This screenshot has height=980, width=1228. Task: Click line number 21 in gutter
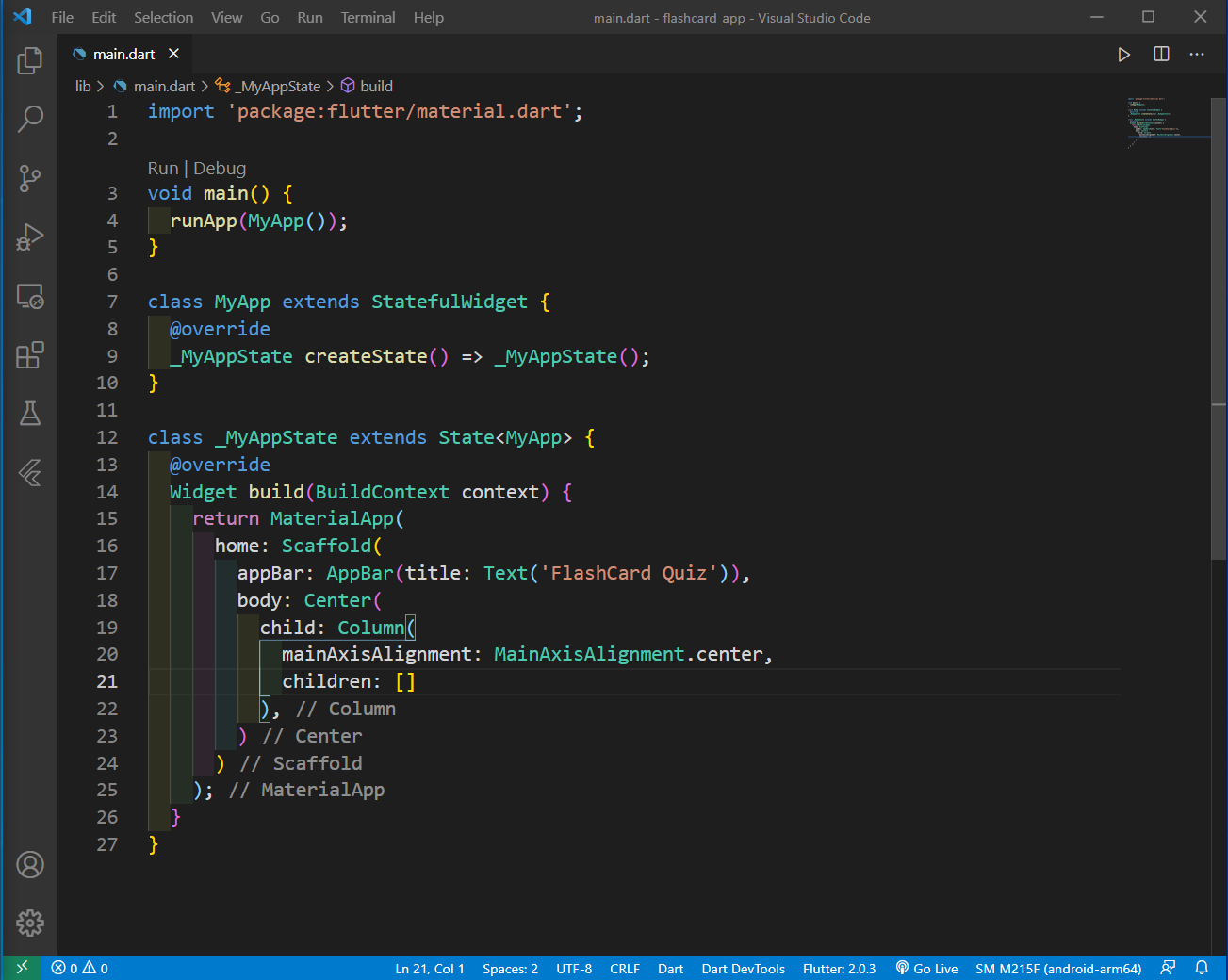pyautogui.click(x=106, y=681)
